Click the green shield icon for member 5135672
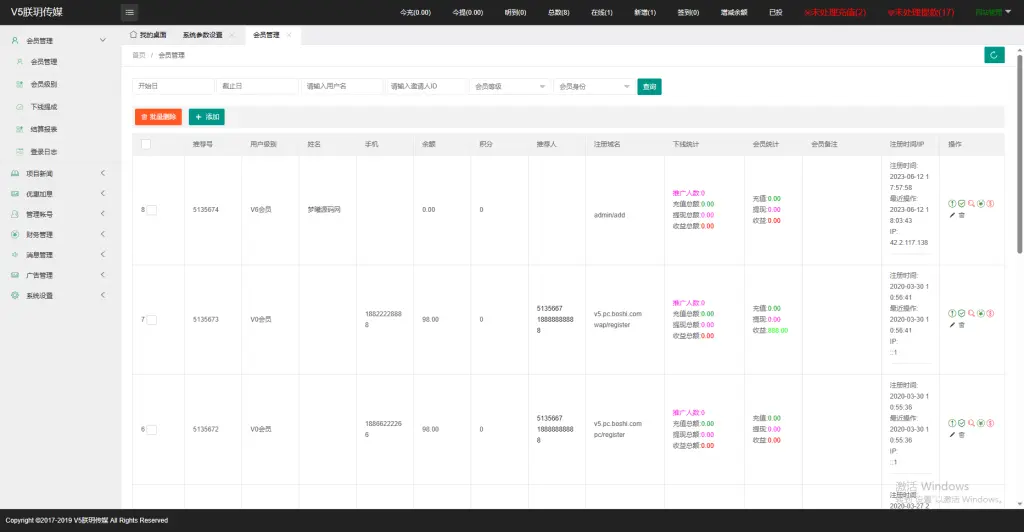Image resolution: width=1024 pixels, height=532 pixels. (x=961, y=424)
